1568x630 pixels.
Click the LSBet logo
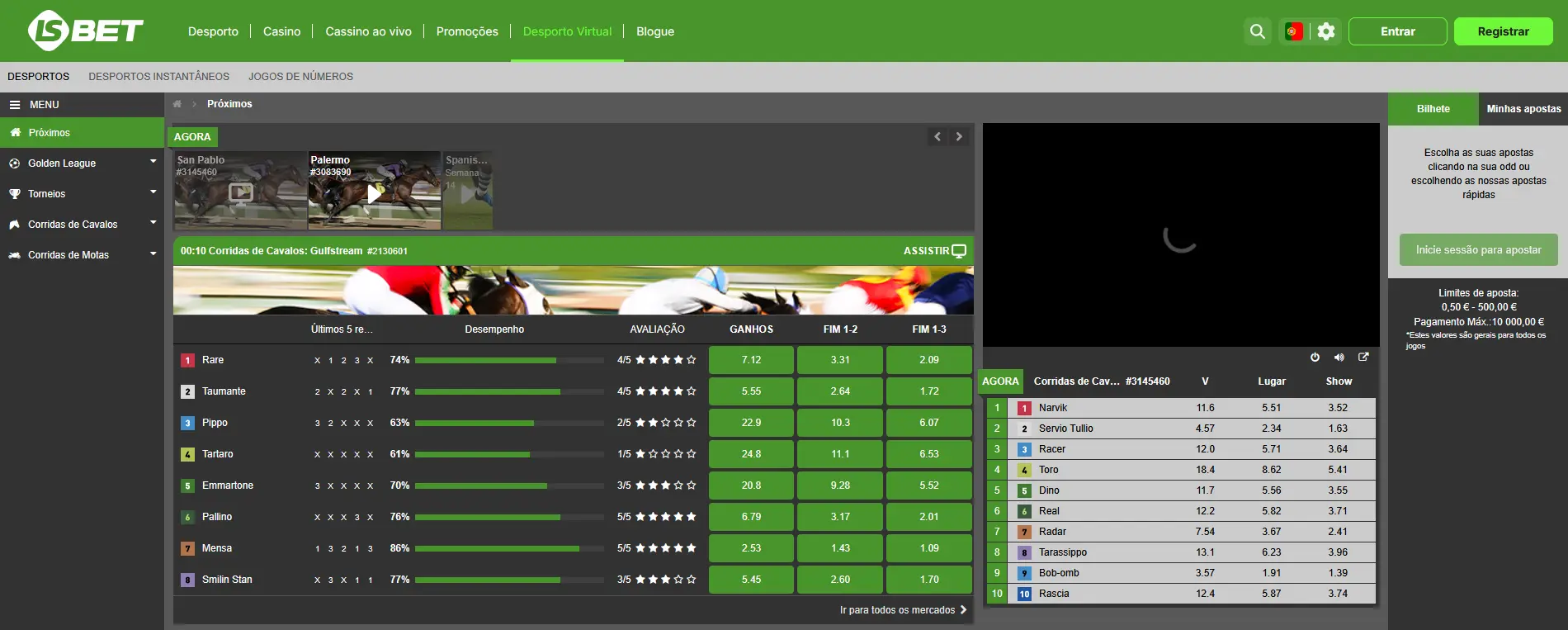click(86, 31)
